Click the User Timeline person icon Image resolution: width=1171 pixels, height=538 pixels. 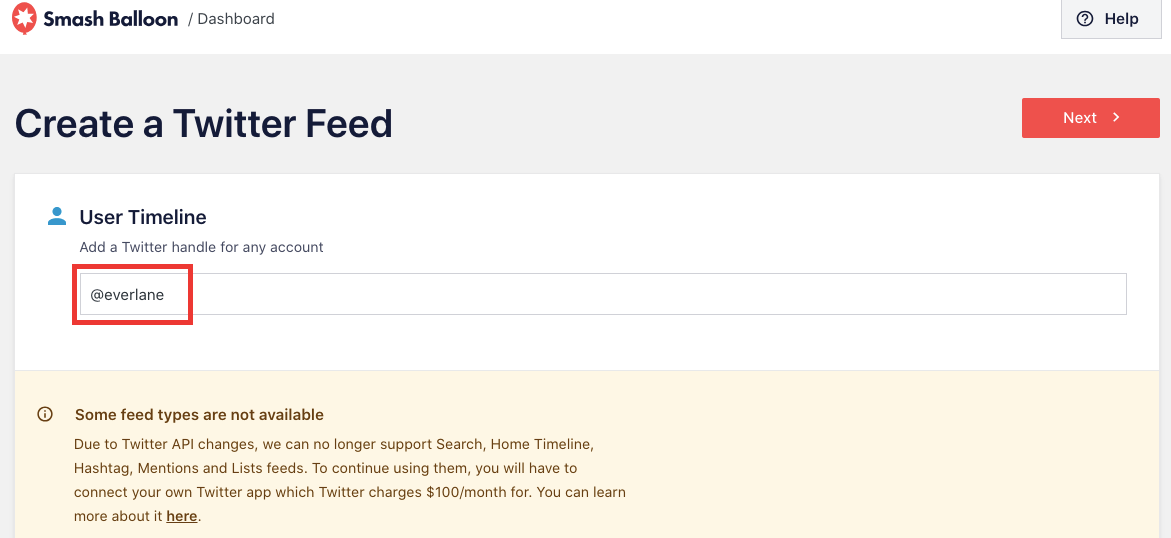57,216
